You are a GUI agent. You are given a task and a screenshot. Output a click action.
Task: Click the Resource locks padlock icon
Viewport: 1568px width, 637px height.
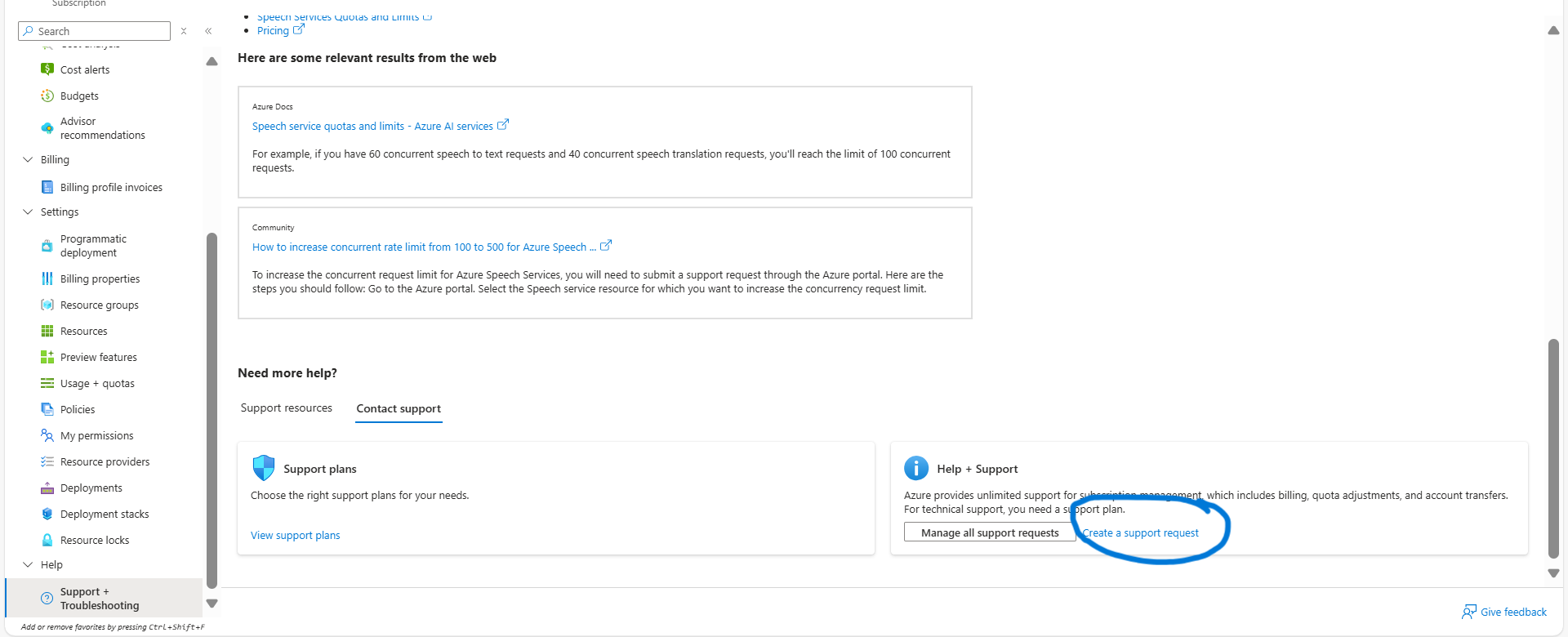tap(47, 540)
